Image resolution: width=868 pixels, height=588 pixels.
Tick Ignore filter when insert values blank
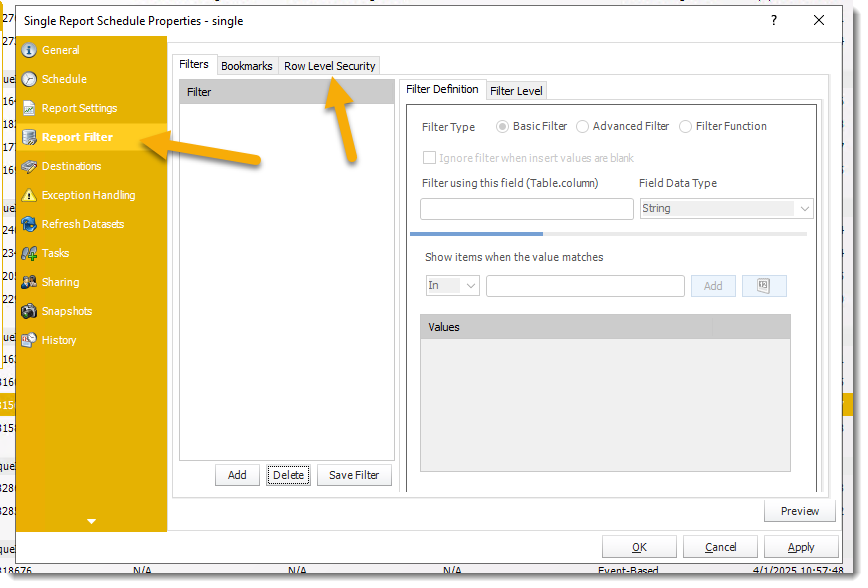[429, 158]
